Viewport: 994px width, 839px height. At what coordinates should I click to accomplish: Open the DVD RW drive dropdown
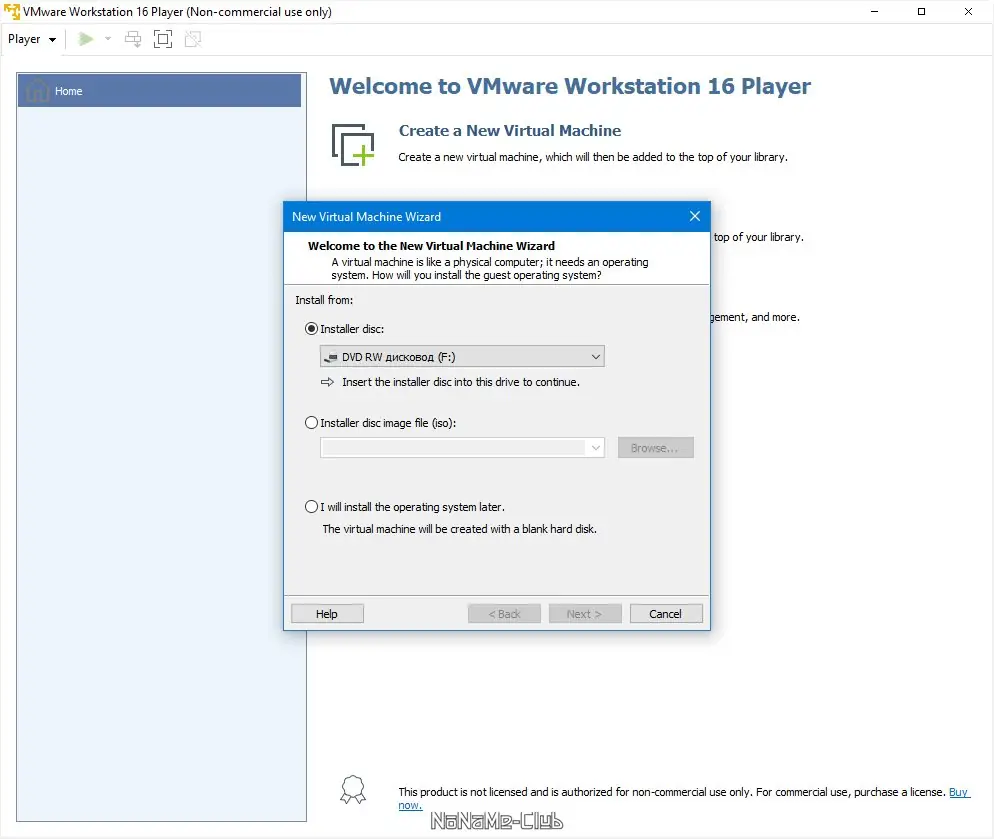point(462,356)
